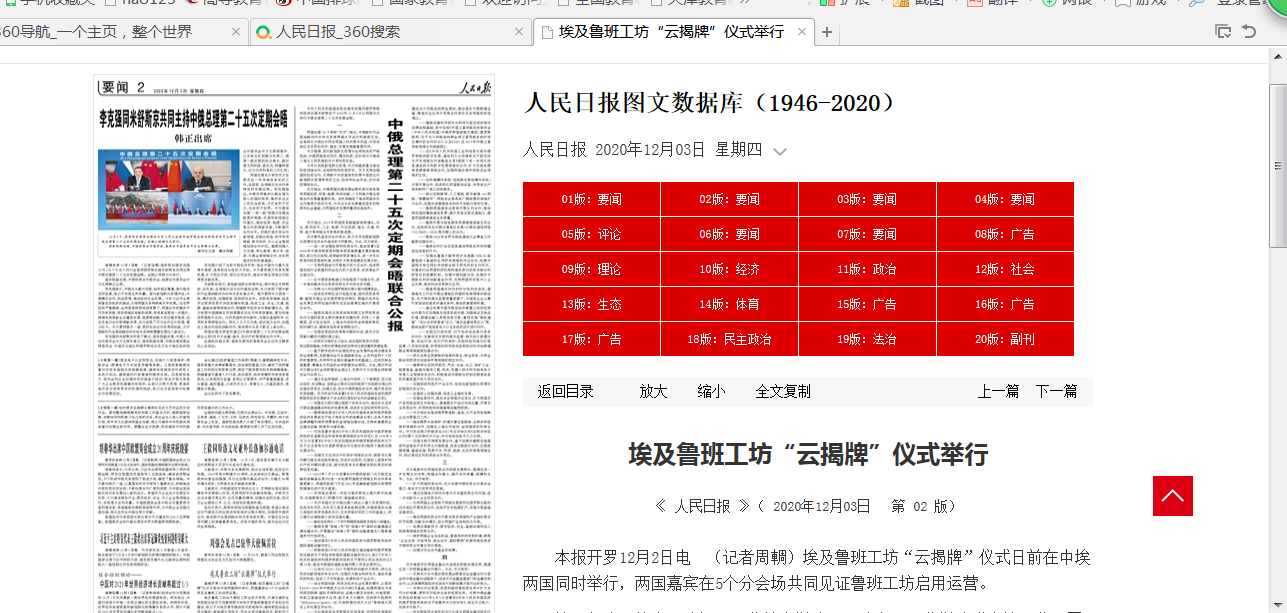Click 放大 to enlarge article text

click(x=653, y=392)
